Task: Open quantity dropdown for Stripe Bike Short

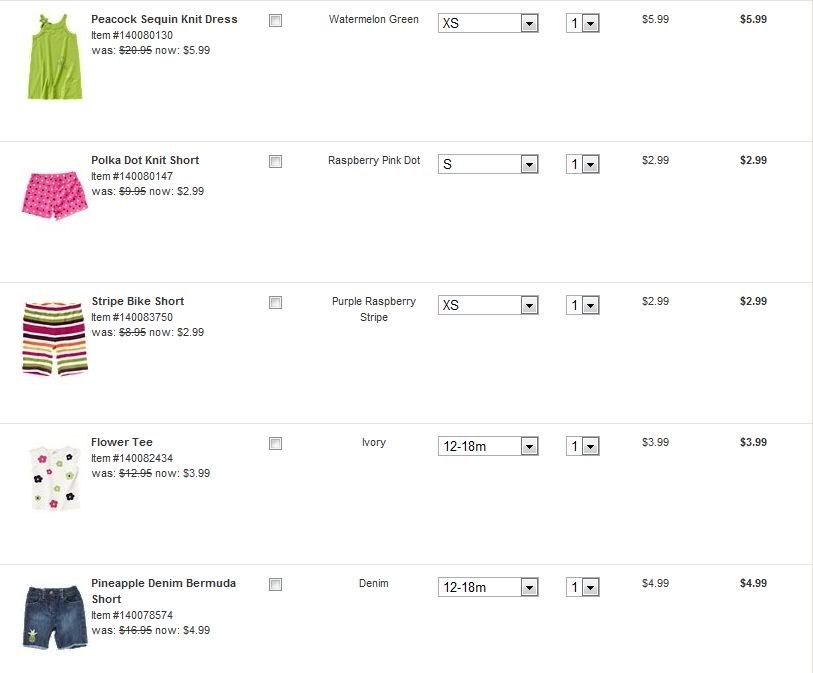Action: (582, 305)
